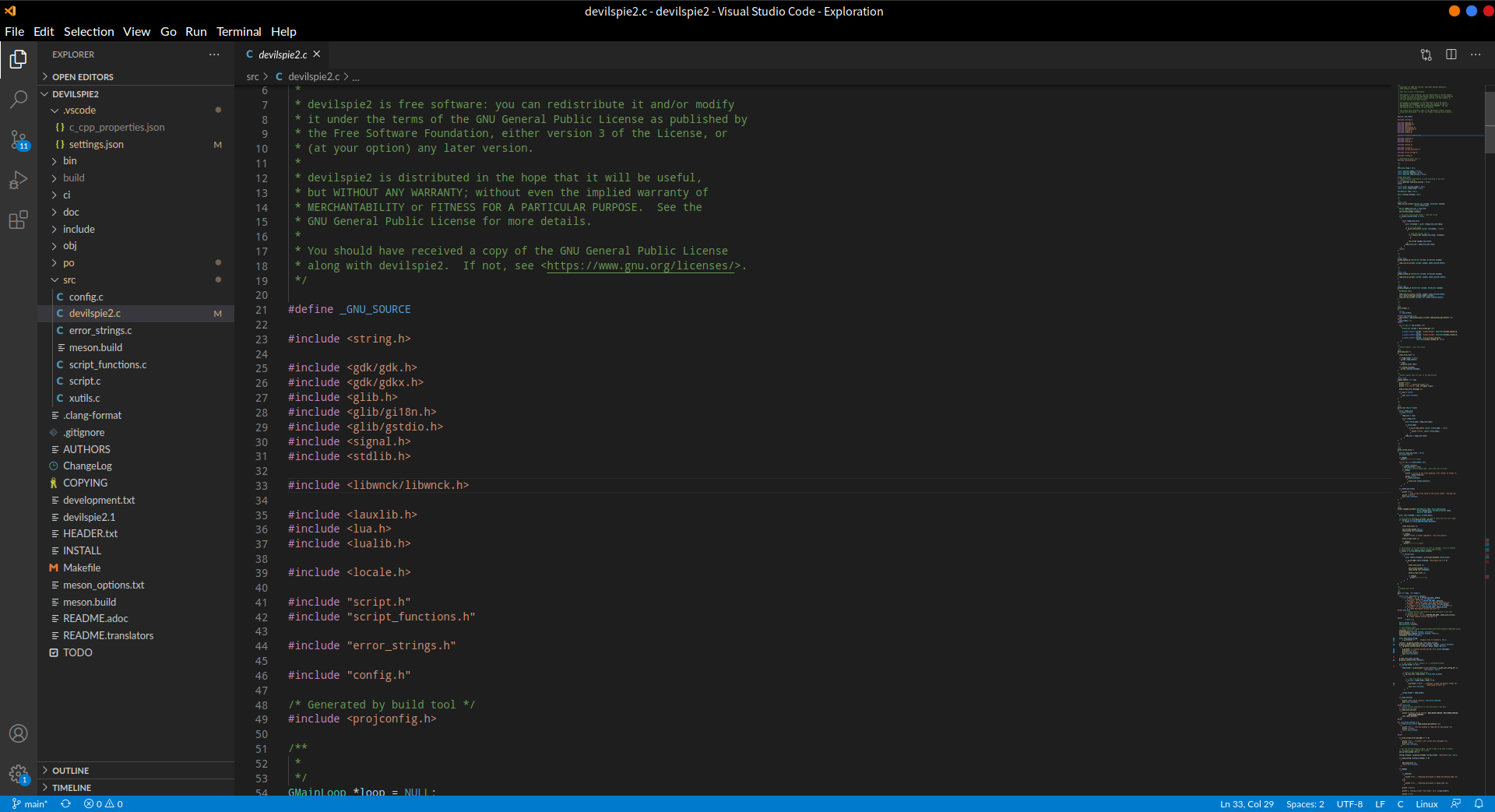Open the Run menu

click(196, 32)
